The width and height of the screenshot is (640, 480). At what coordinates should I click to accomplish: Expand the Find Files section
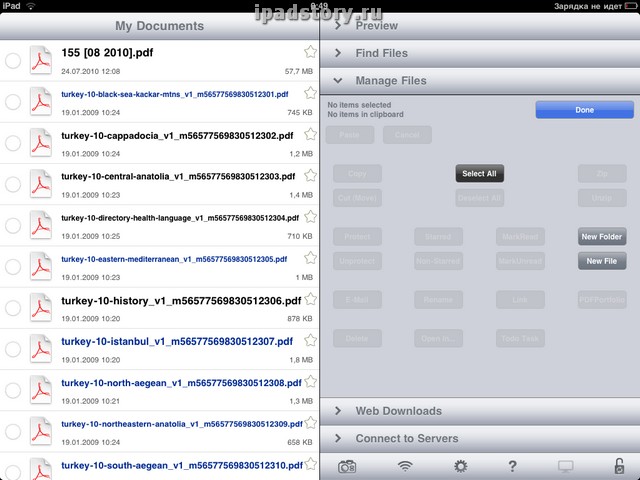(x=480, y=53)
